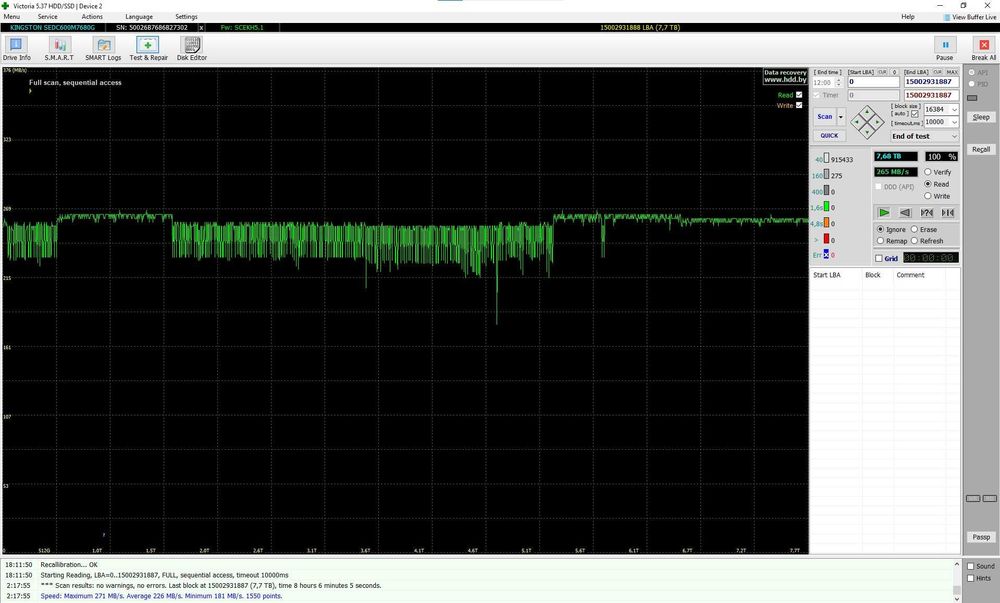The image size is (1000, 603).
Task: Select the Read radio button
Action: 928,184
